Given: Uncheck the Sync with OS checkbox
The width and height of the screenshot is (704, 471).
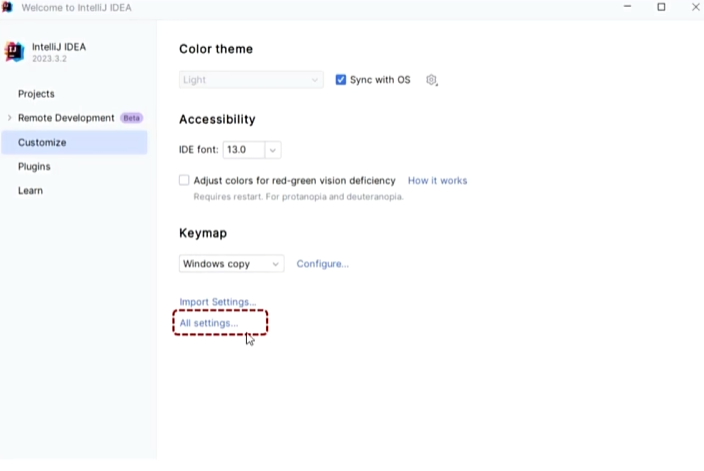Looking at the screenshot, I should point(341,80).
